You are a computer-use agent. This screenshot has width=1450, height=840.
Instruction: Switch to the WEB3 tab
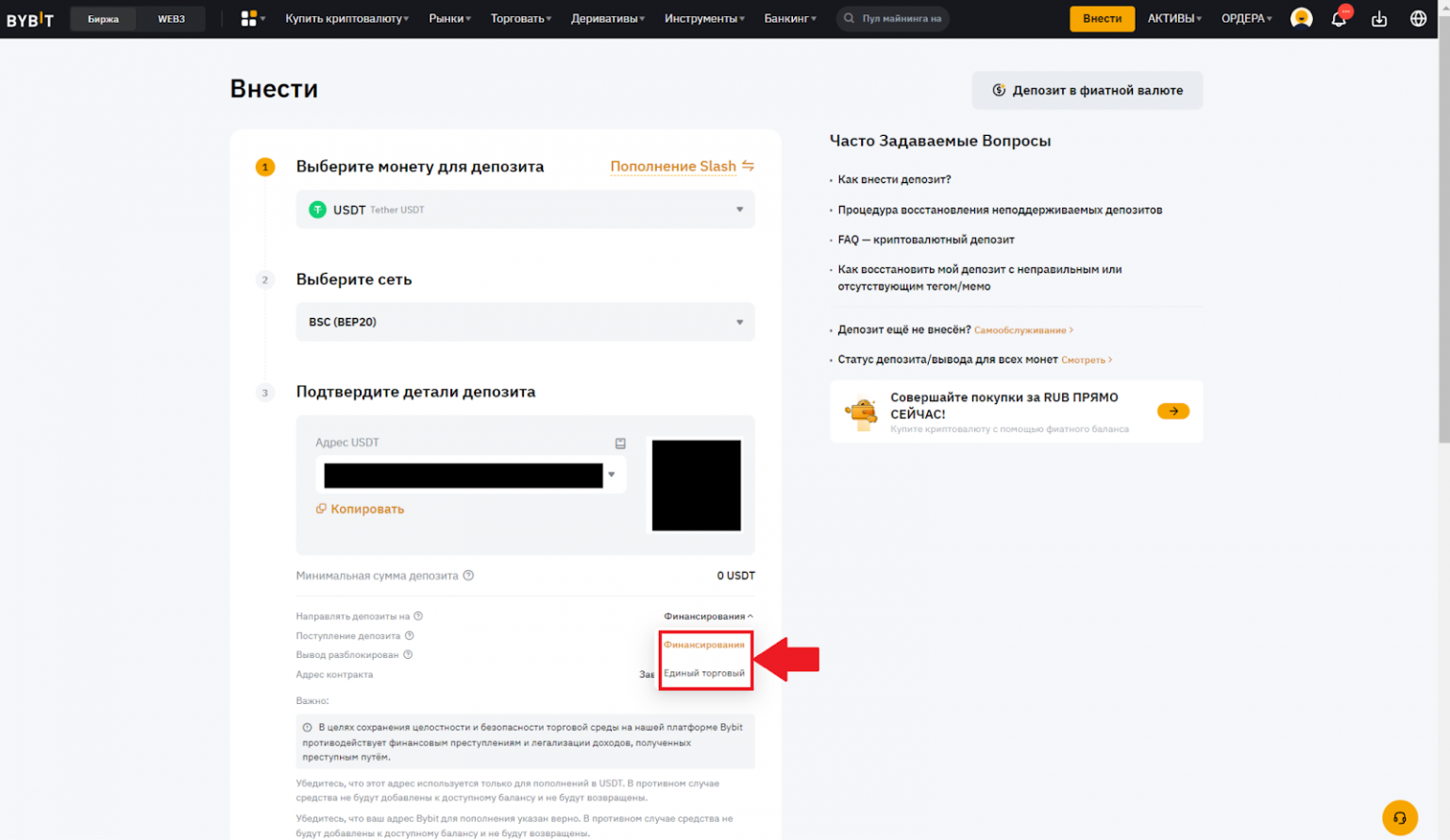[171, 17]
